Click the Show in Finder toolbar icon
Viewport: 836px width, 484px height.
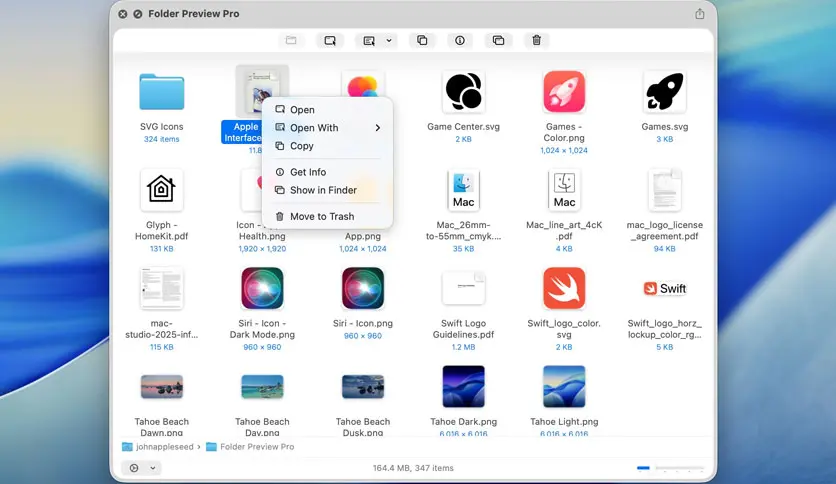click(x=499, y=41)
